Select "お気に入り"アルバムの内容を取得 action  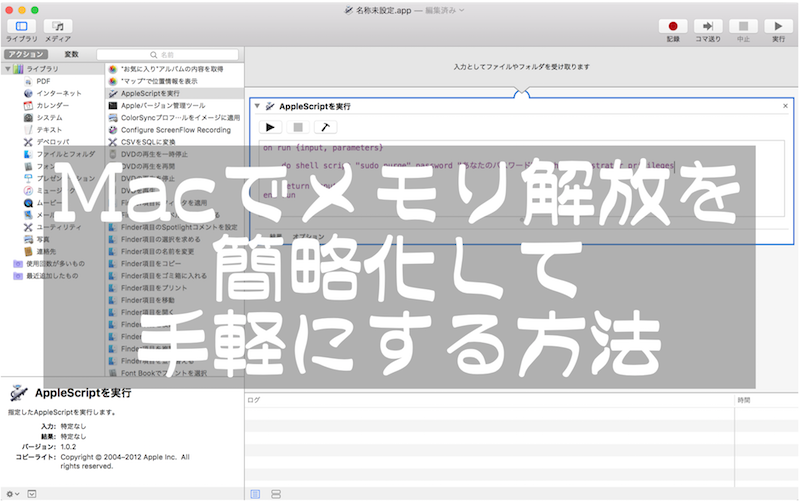click(x=174, y=69)
